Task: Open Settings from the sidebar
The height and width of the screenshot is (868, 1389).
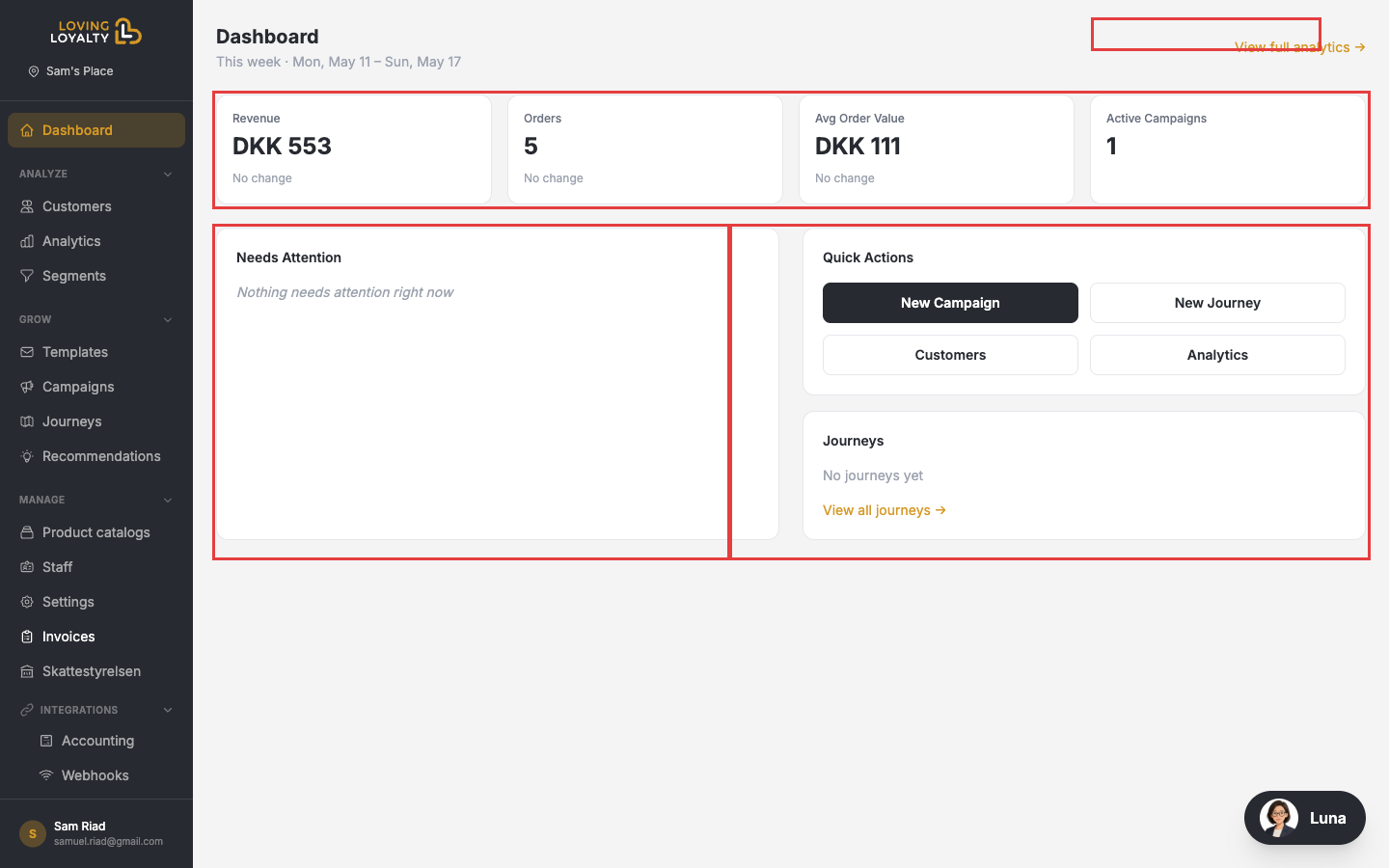Action: (96, 602)
